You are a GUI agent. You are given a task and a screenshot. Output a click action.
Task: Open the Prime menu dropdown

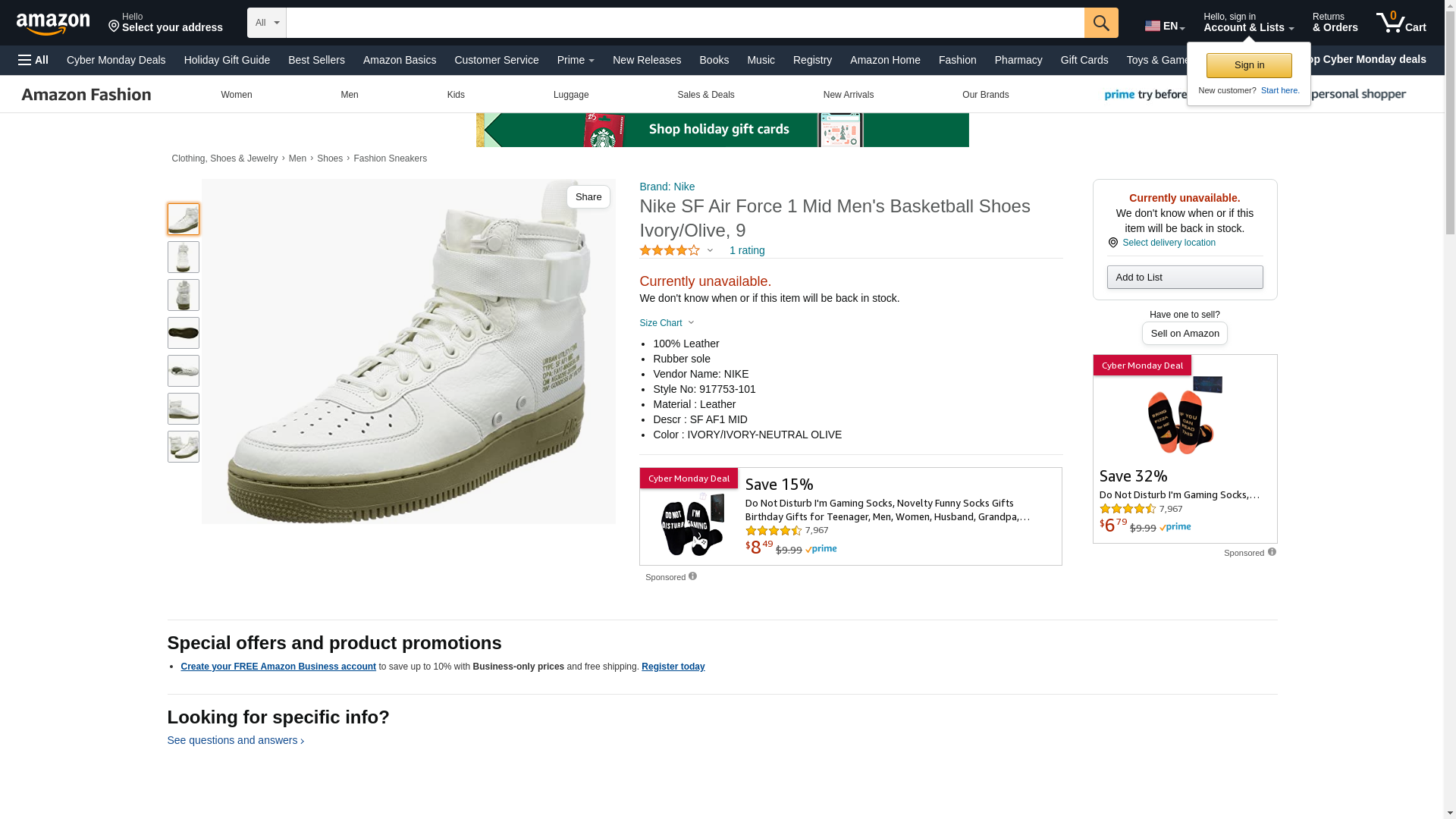click(576, 60)
